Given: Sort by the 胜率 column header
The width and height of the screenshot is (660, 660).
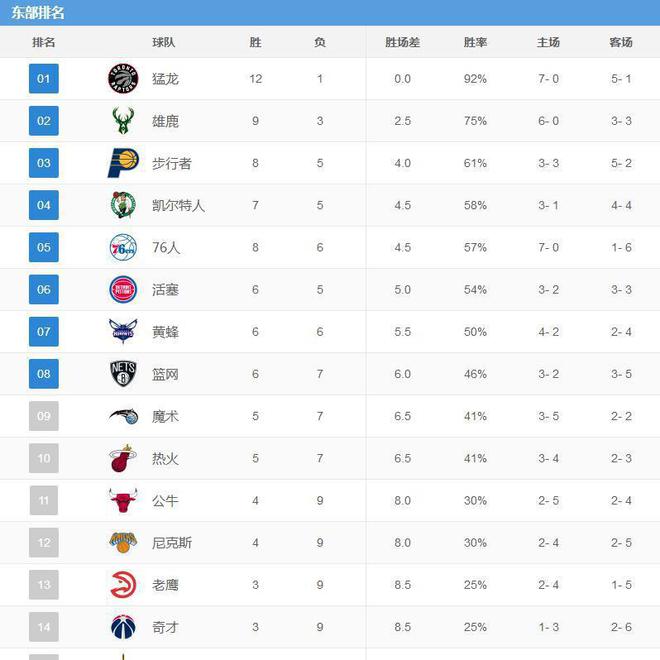Looking at the screenshot, I should [475, 42].
